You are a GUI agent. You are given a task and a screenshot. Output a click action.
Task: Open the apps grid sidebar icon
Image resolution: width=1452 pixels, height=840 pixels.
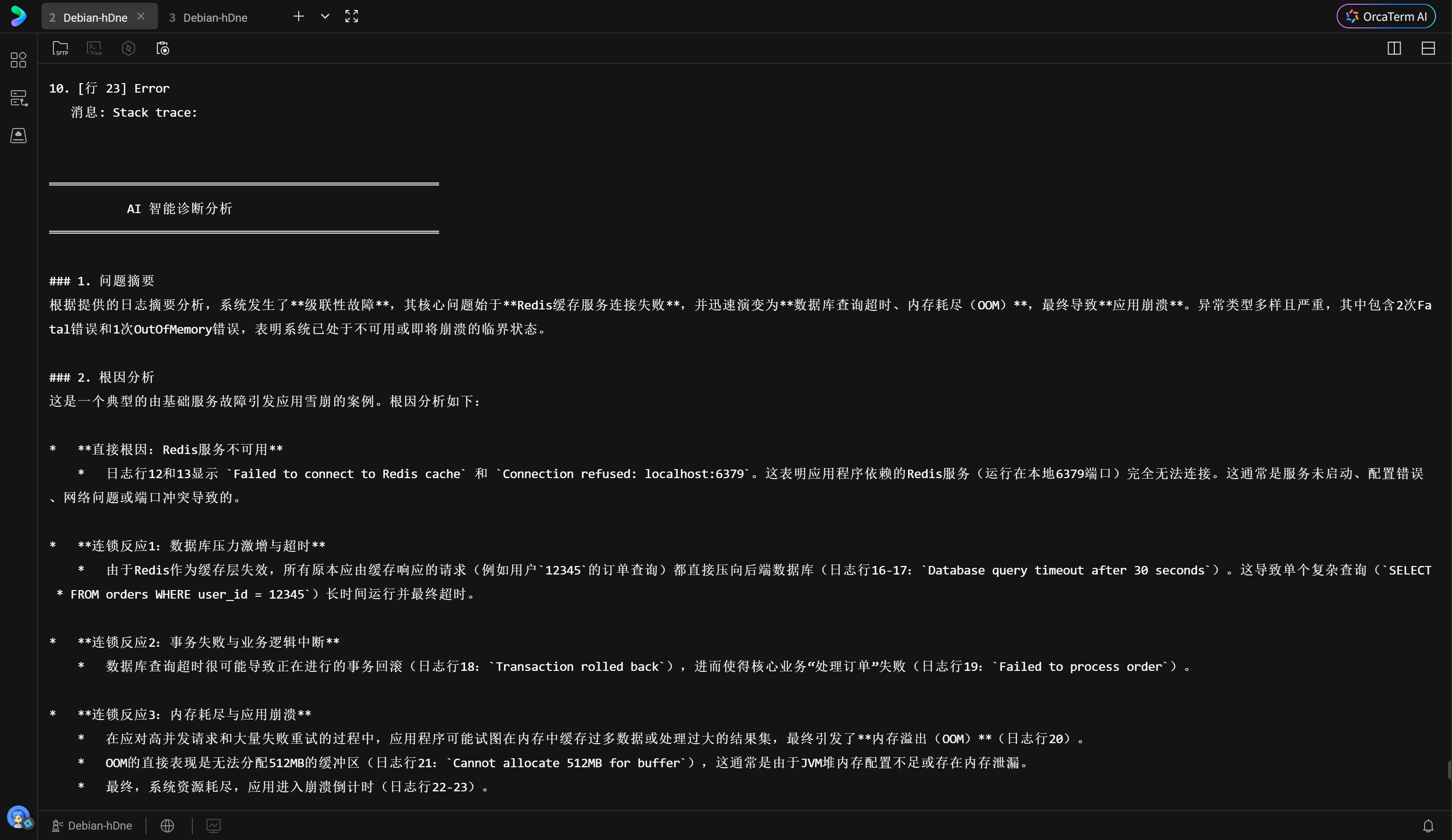(18, 60)
